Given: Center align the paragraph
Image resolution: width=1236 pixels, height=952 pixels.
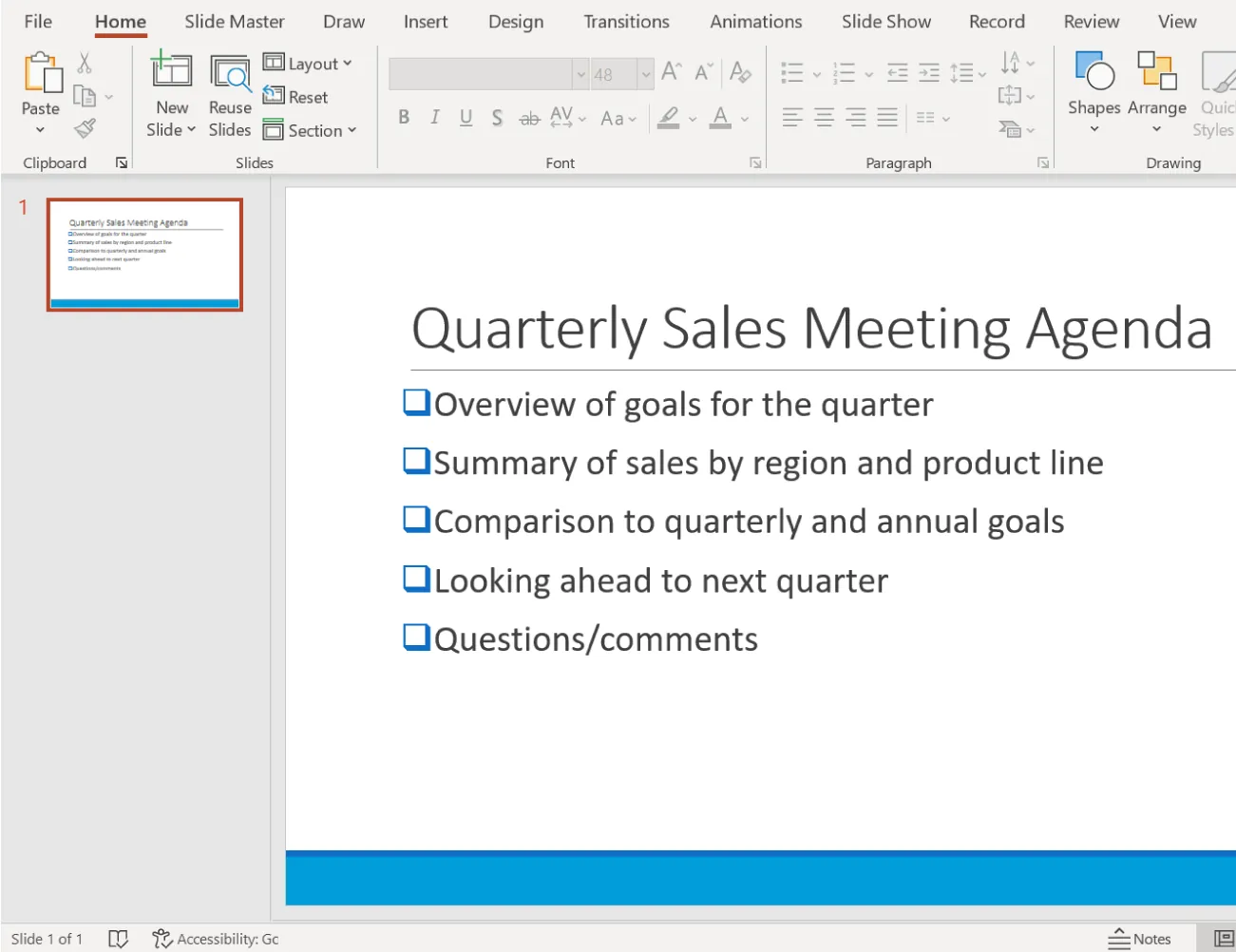Looking at the screenshot, I should click(823, 117).
